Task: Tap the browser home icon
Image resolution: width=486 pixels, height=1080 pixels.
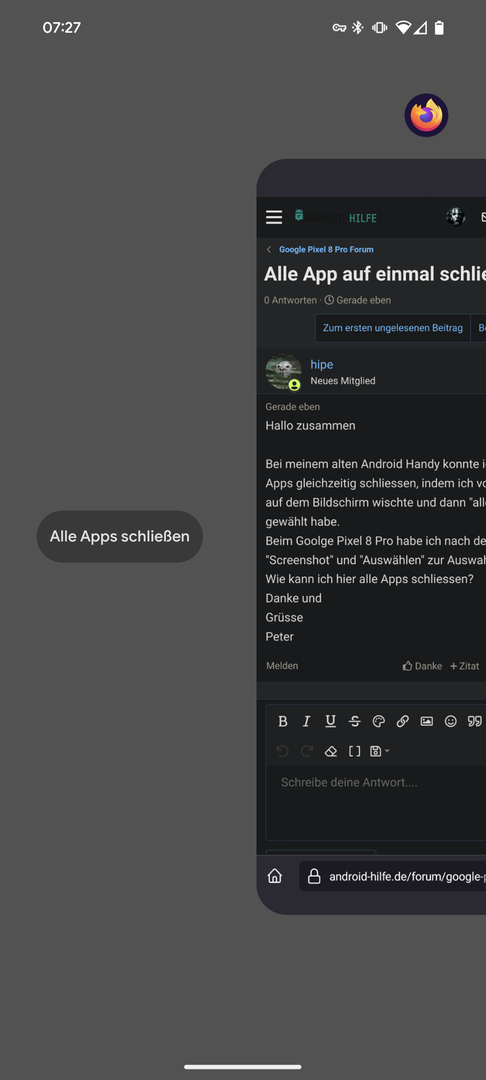Action: click(x=275, y=876)
